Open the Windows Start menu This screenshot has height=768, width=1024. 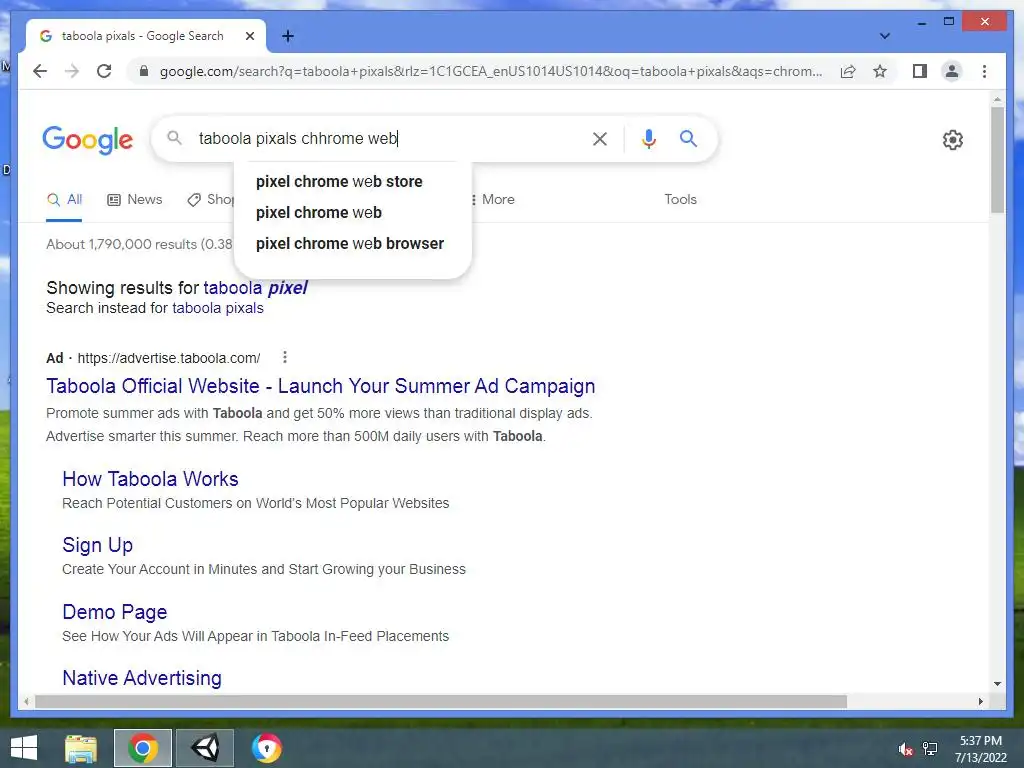coord(24,748)
